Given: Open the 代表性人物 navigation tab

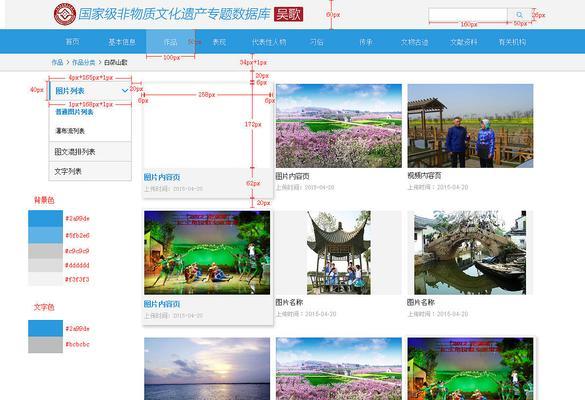Looking at the screenshot, I should click(269, 42).
